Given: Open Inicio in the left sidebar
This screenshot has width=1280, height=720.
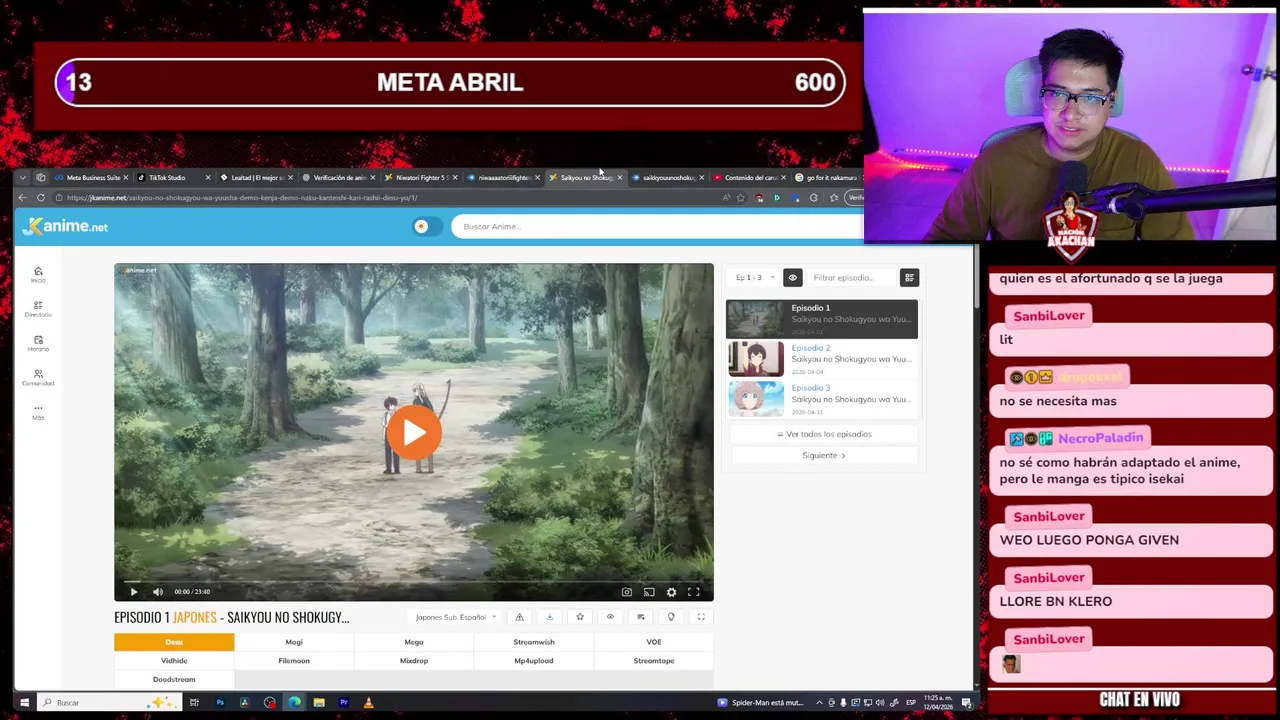Looking at the screenshot, I should 38,274.
